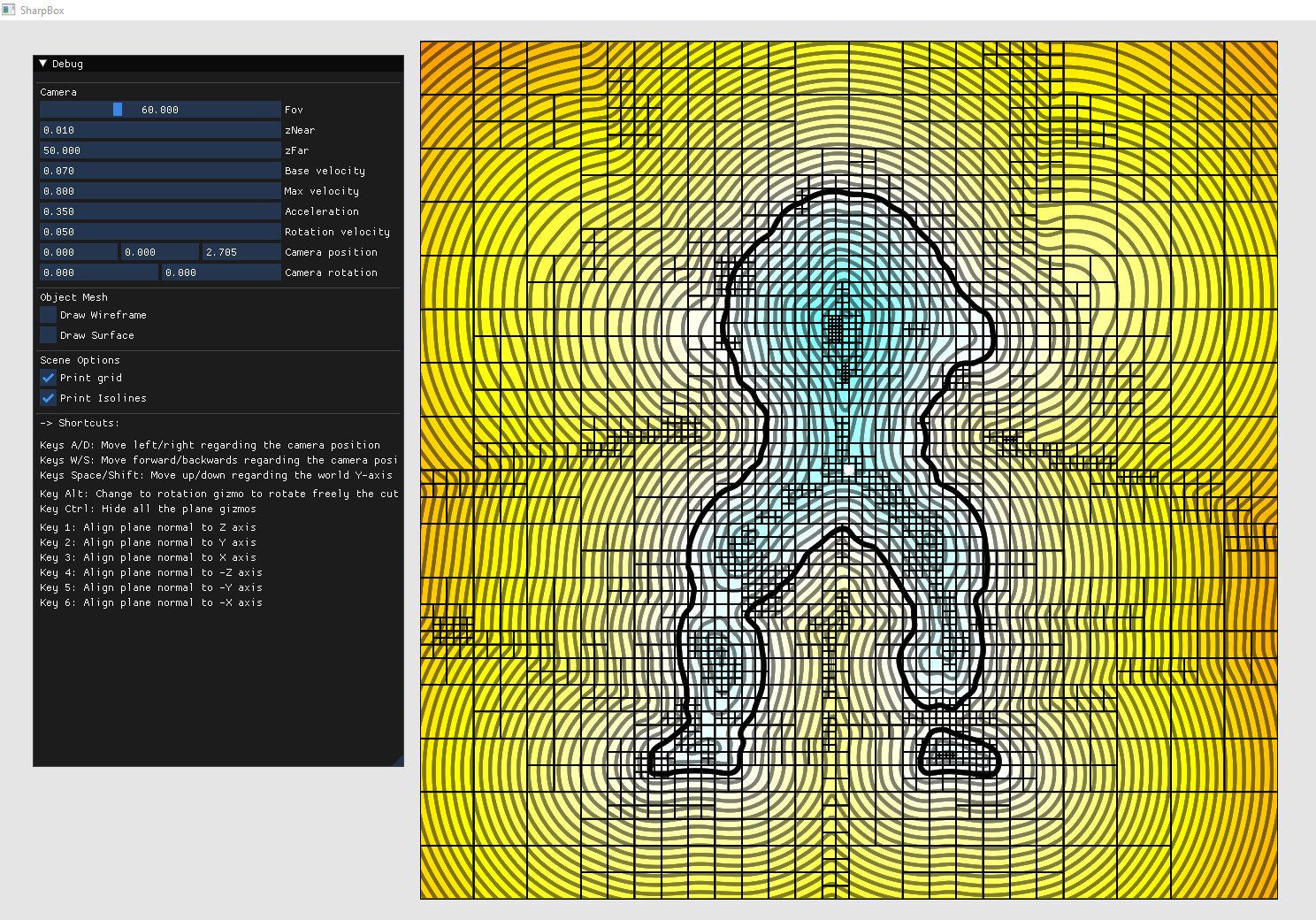Click the Acceleration value field
This screenshot has height=920, width=1316.
click(x=160, y=211)
